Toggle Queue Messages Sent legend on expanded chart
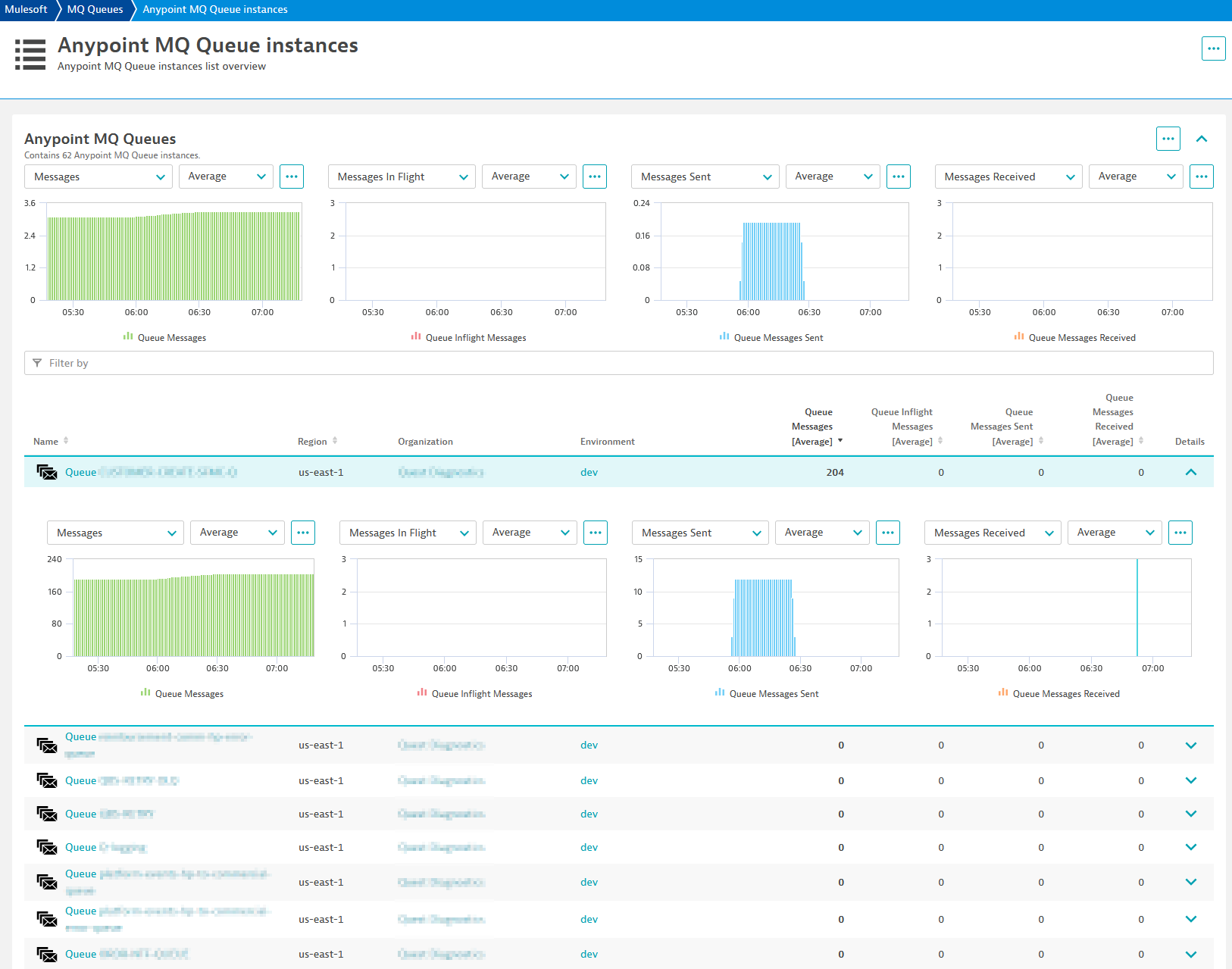 point(767,694)
